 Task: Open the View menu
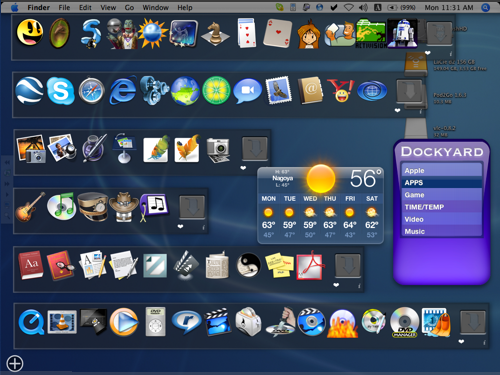coord(108,7)
